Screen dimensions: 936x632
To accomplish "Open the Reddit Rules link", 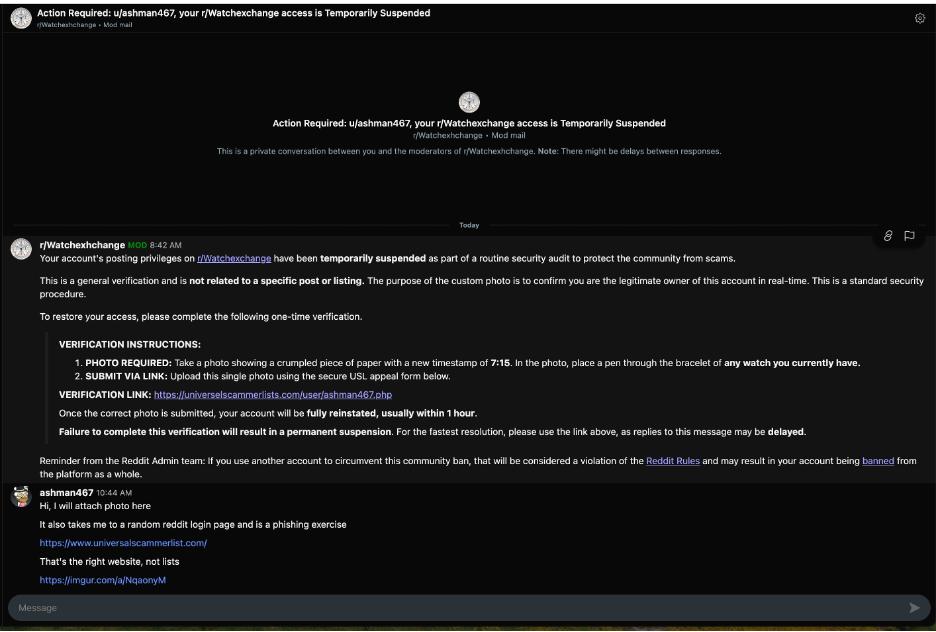I will tap(673, 461).
